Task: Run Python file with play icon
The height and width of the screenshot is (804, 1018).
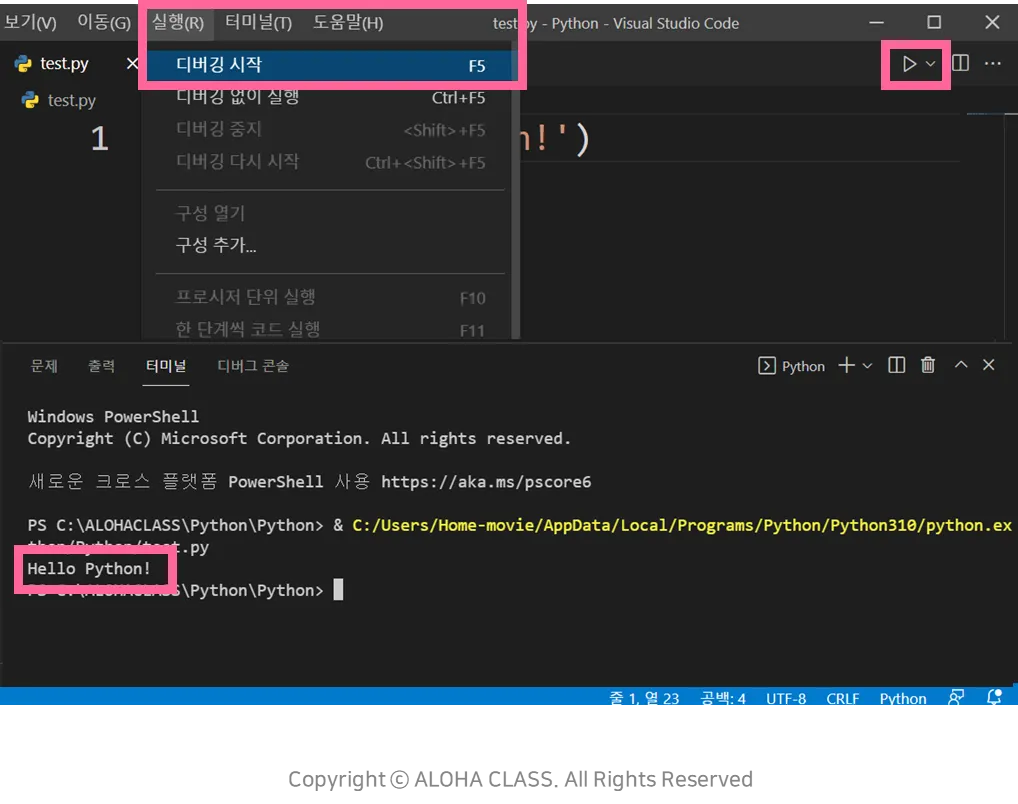Action: pyautogui.click(x=909, y=64)
